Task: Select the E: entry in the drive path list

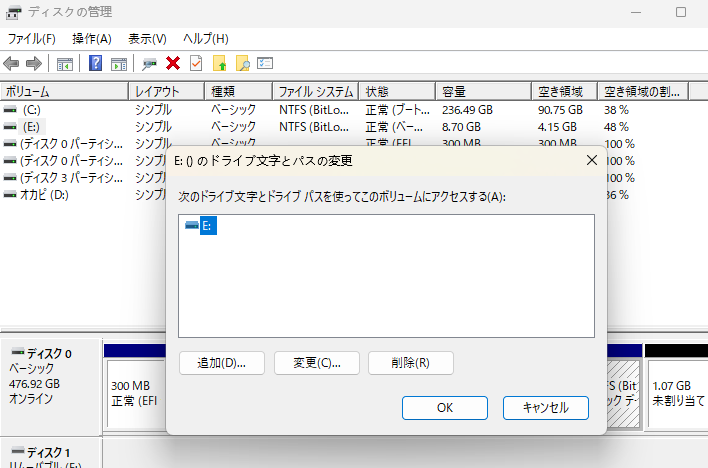Action: [207, 227]
